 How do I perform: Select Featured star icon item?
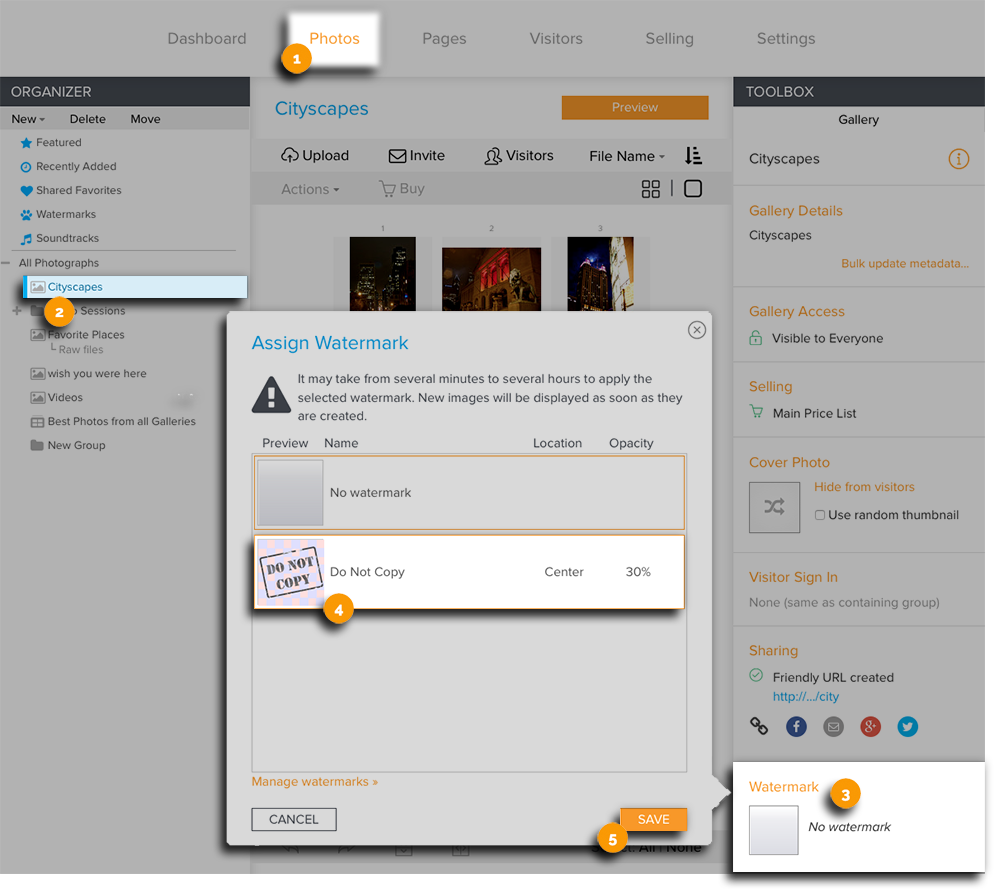26,143
